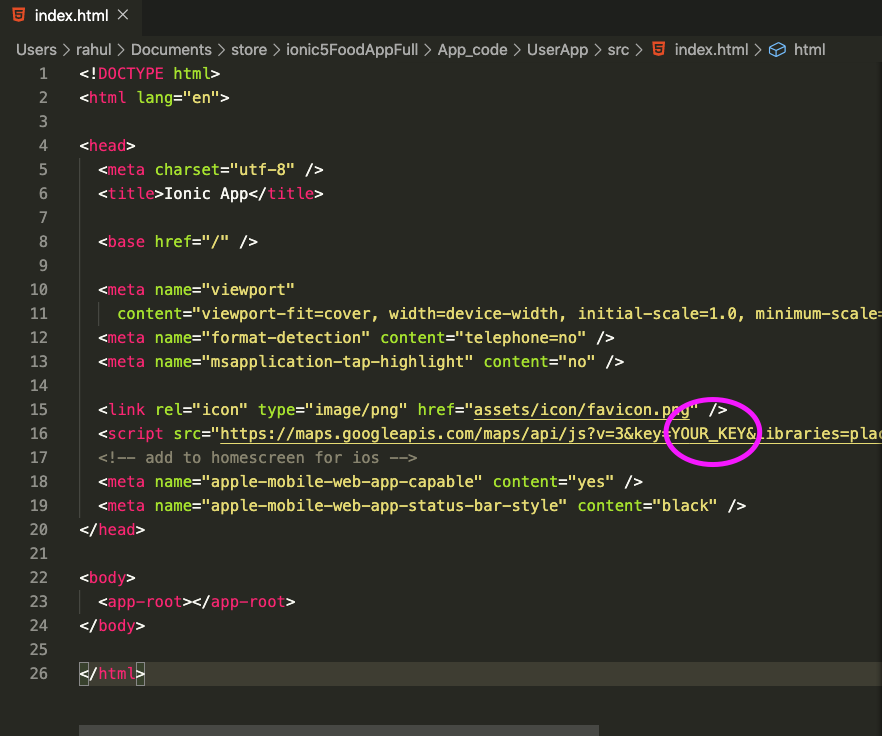The width and height of the screenshot is (882, 736).
Task: Click the horizontal scrollbar at the bottom
Action: click(338, 730)
